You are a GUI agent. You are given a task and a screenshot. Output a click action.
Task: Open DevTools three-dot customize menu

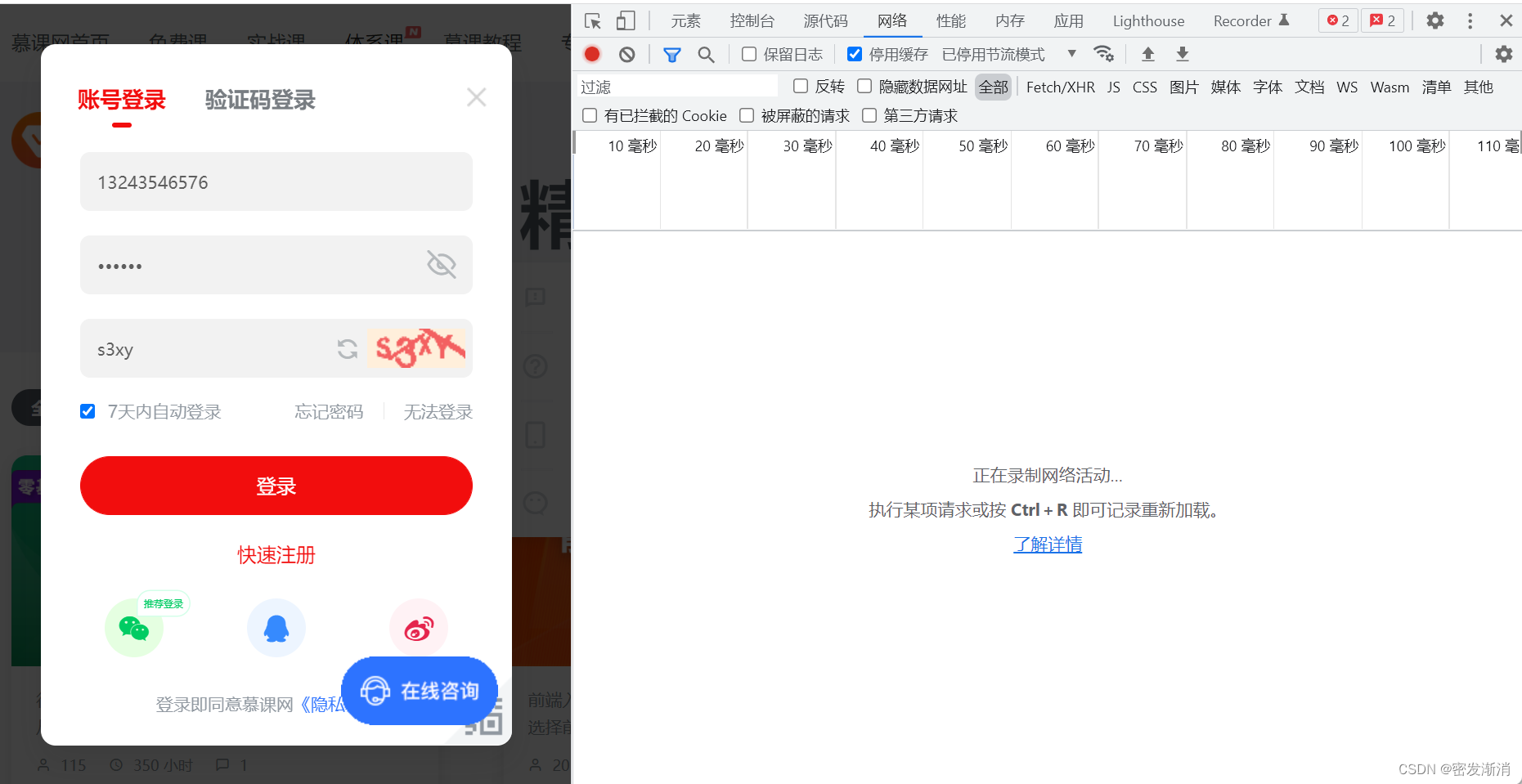tap(1470, 20)
